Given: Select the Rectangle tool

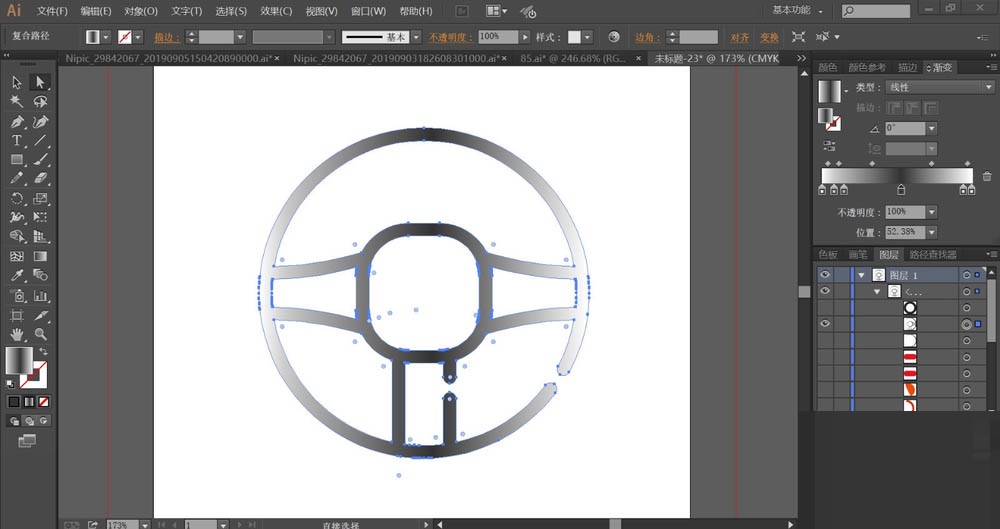Looking at the screenshot, I should [x=17, y=160].
